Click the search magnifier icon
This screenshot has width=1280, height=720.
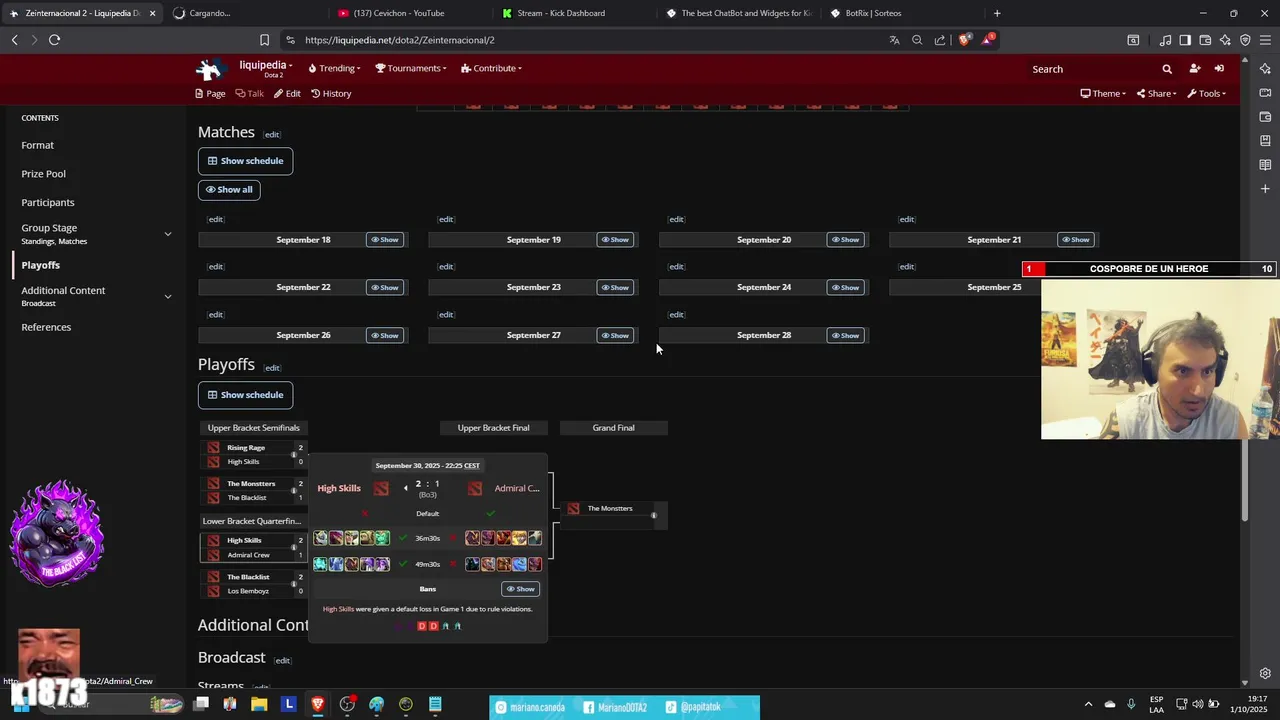(1166, 69)
